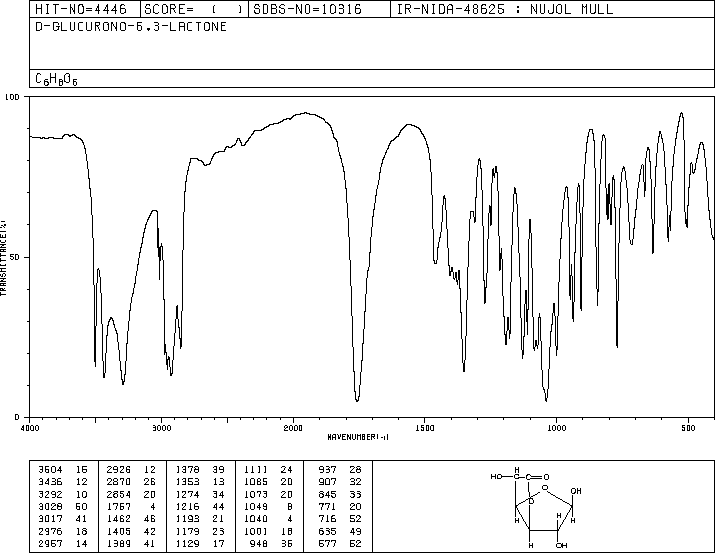Viewport: 715px width, 553px height.
Task: Select peak 1049 in the table
Action: coord(256,506)
